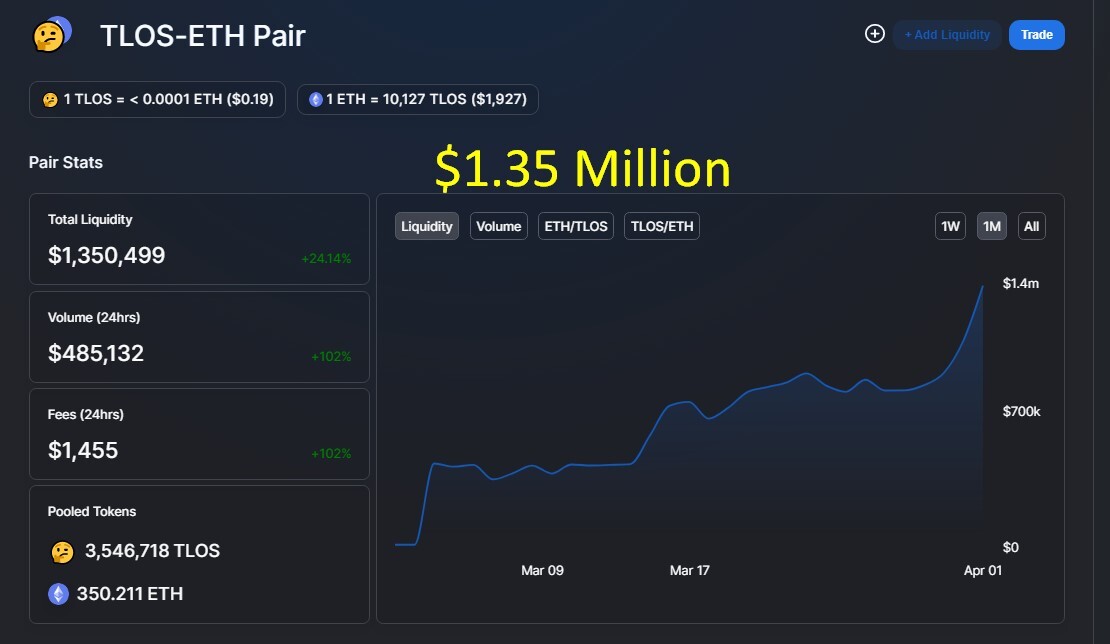Select the 1M timeframe toggle
The height and width of the screenshot is (644, 1110).
[992, 226]
